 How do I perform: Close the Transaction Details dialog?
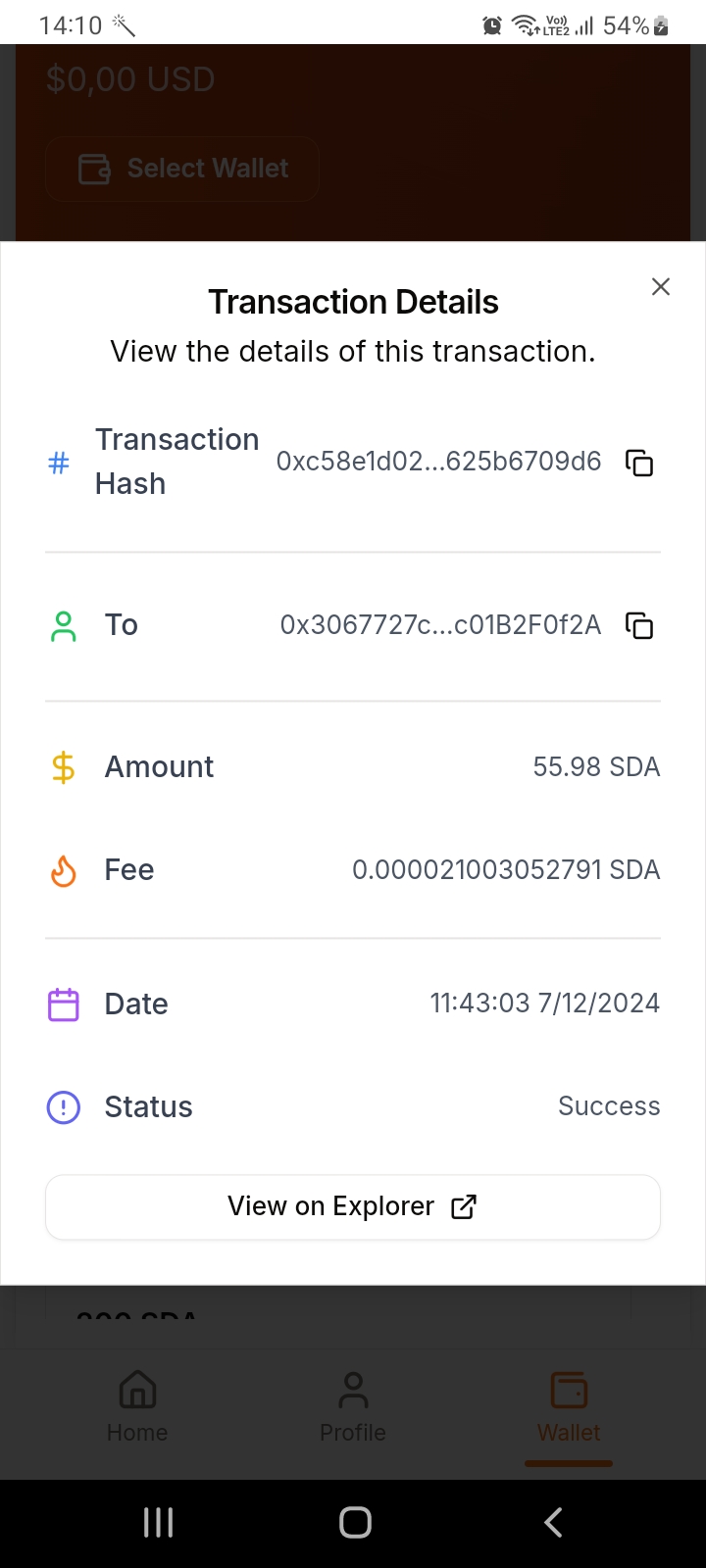click(x=661, y=286)
